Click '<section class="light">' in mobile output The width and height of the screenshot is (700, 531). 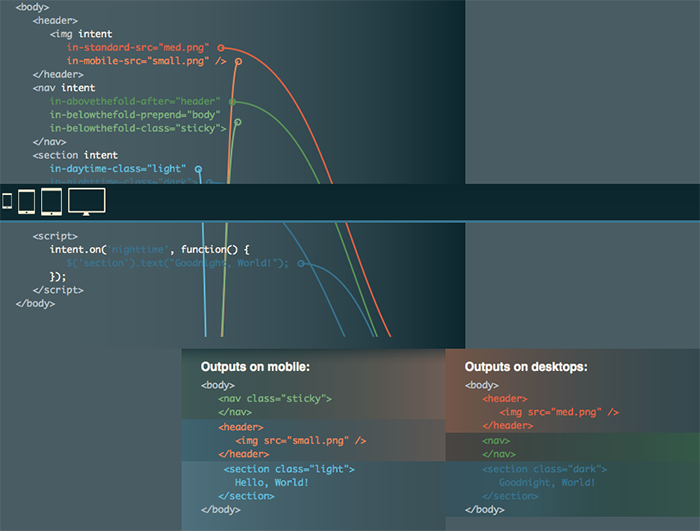(289, 469)
